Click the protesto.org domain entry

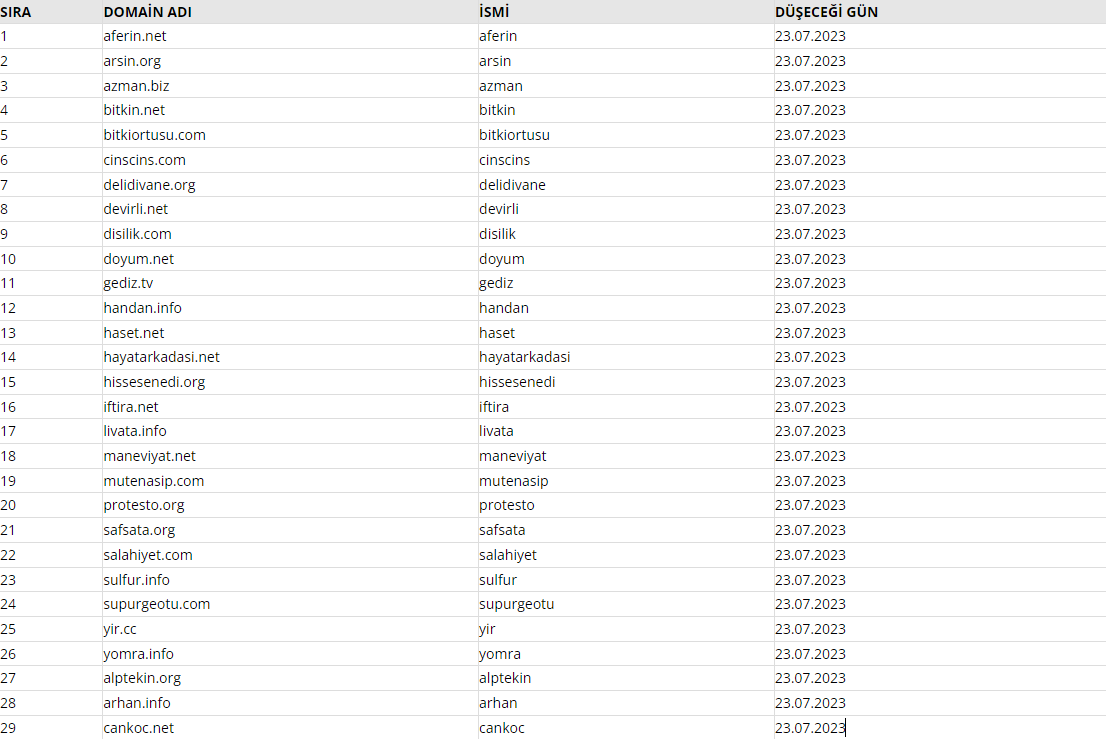144,505
